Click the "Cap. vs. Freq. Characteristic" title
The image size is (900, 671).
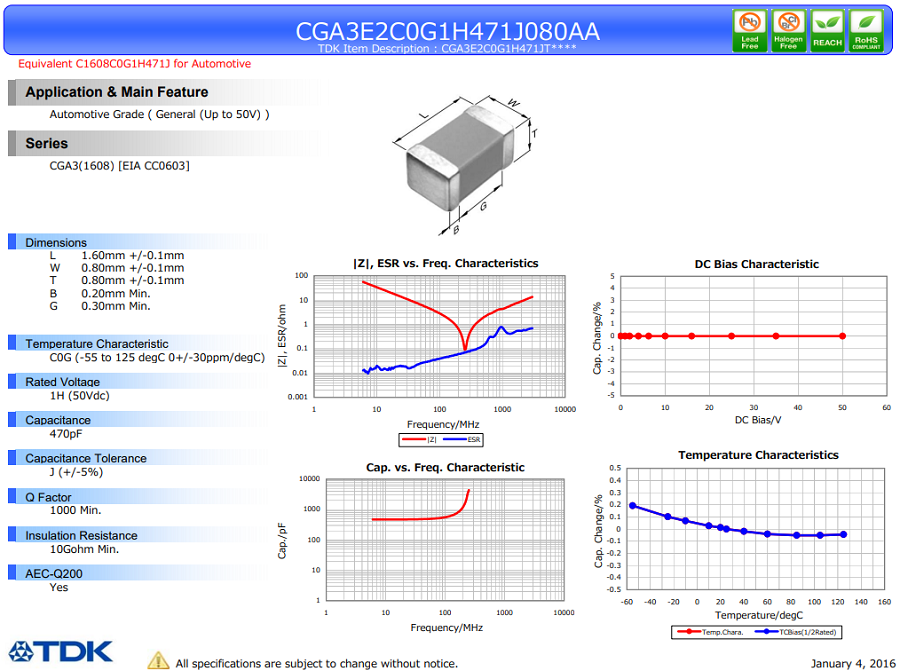pos(445,467)
